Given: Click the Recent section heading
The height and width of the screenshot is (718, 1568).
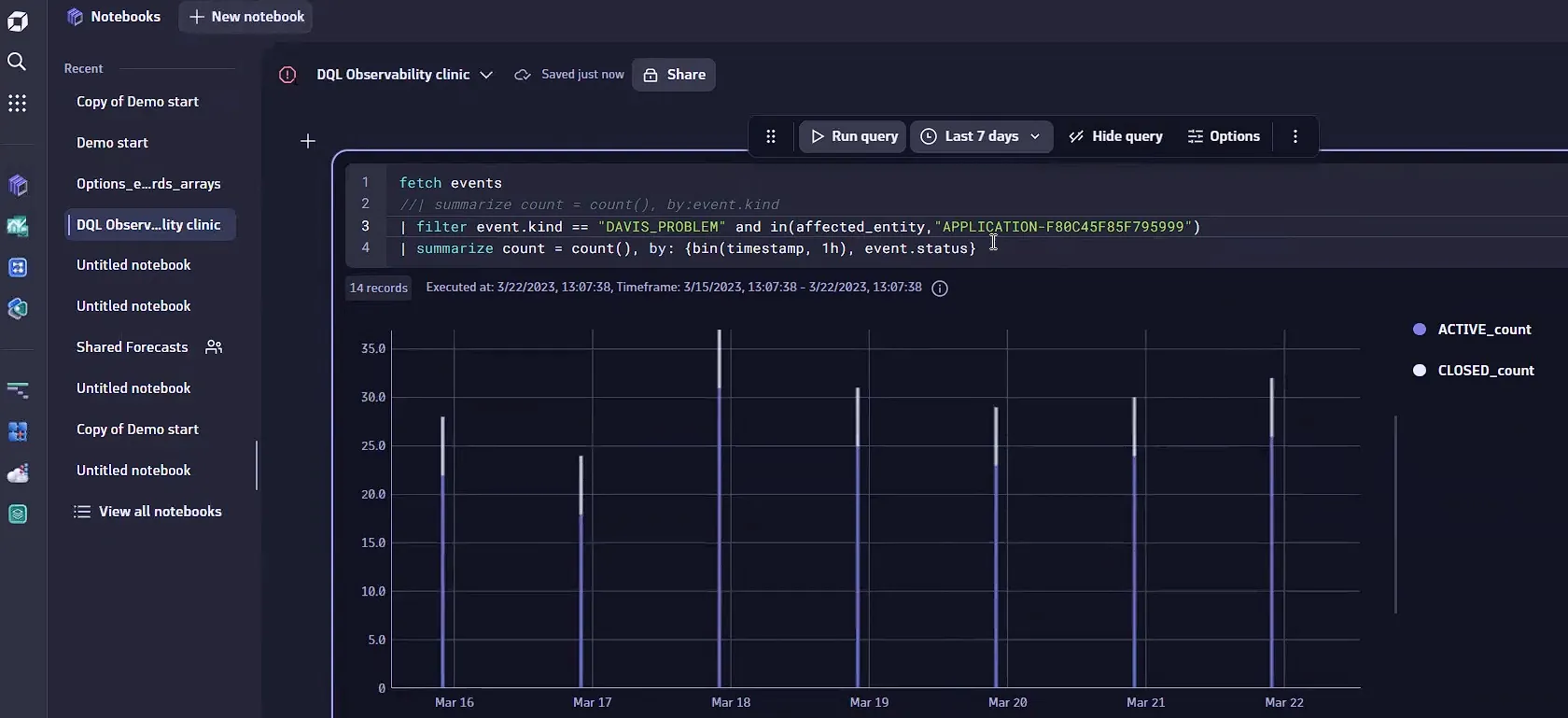Looking at the screenshot, I should tap(83, 69).
